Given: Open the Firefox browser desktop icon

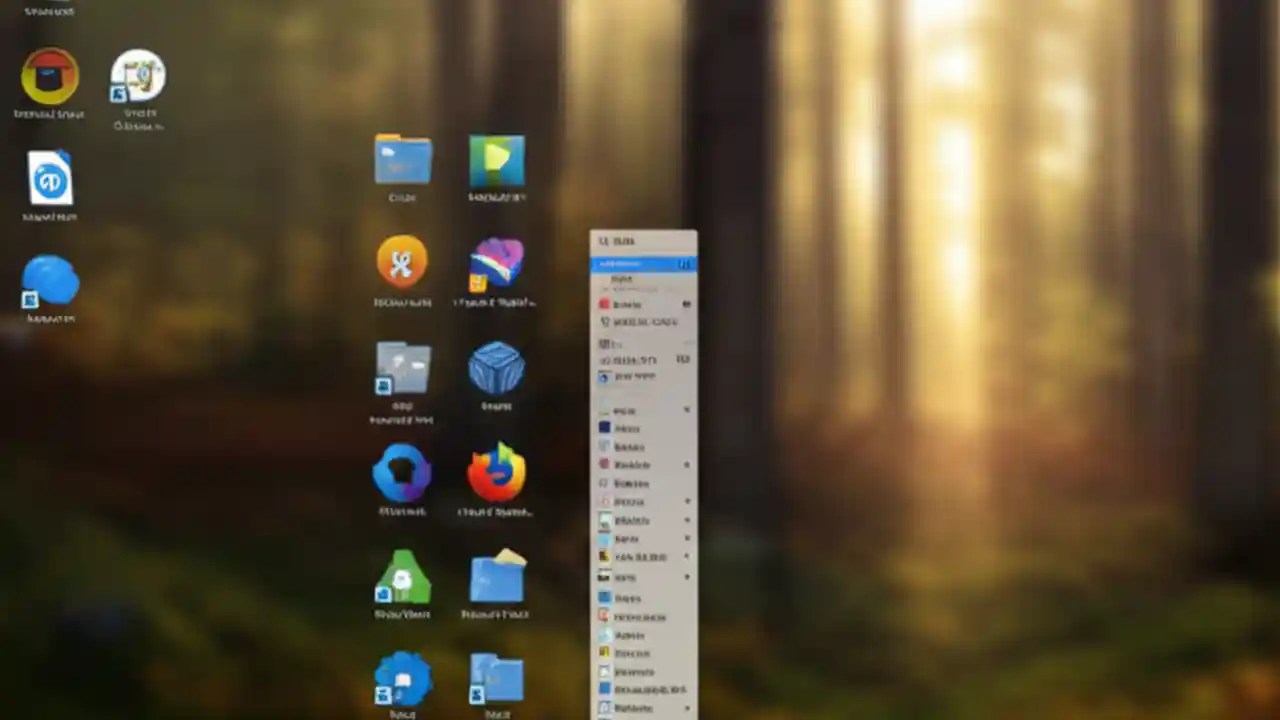Looking at the screenshot, I should [x=497, y=470].
